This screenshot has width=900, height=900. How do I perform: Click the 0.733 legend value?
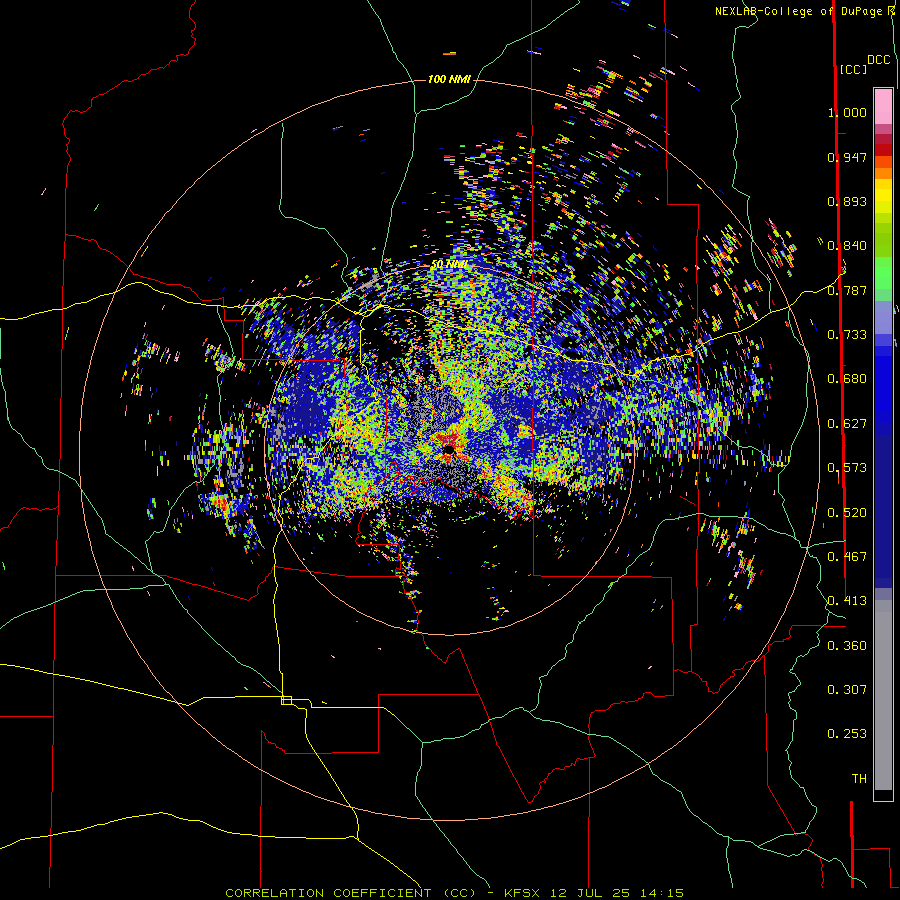pyautogui.click(x=847, y=335)
